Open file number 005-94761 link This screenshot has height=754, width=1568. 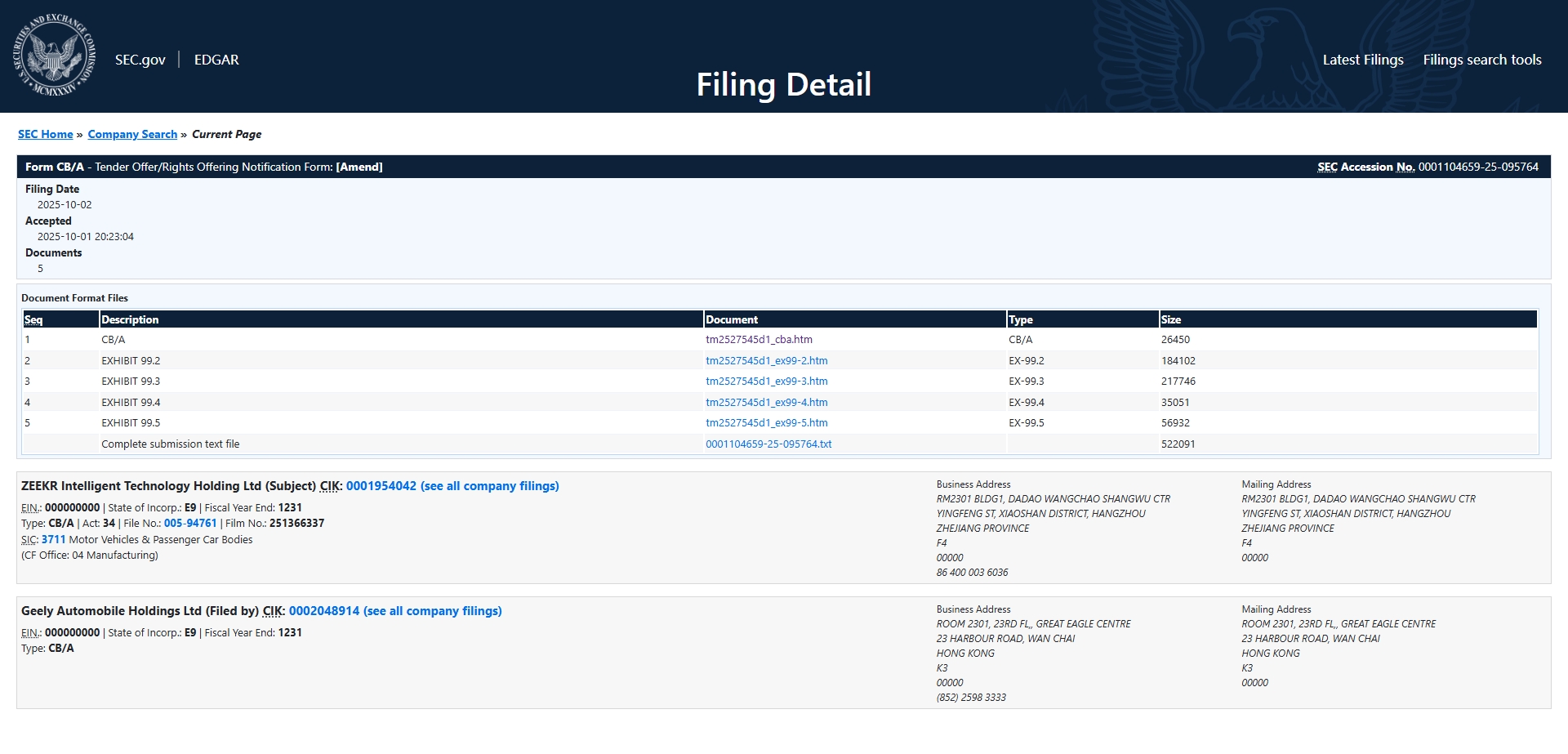190,524
